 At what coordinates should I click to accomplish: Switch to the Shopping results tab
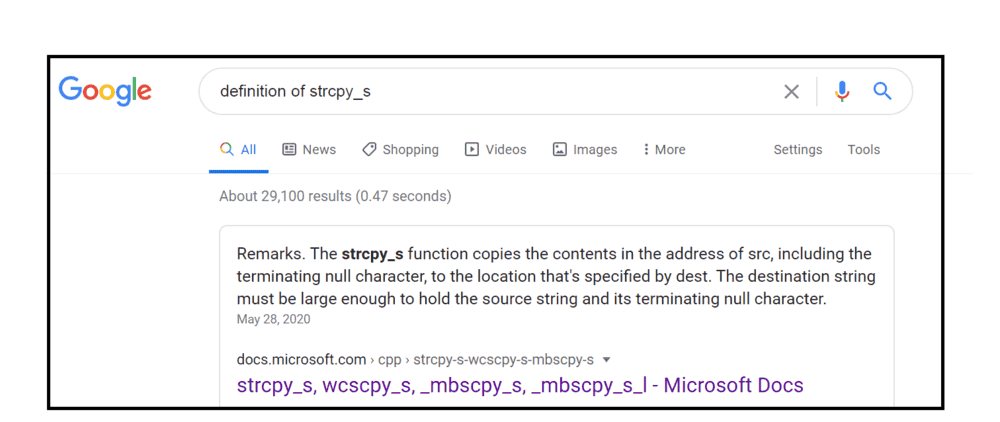pyautogui.click(x=410, y=150)
